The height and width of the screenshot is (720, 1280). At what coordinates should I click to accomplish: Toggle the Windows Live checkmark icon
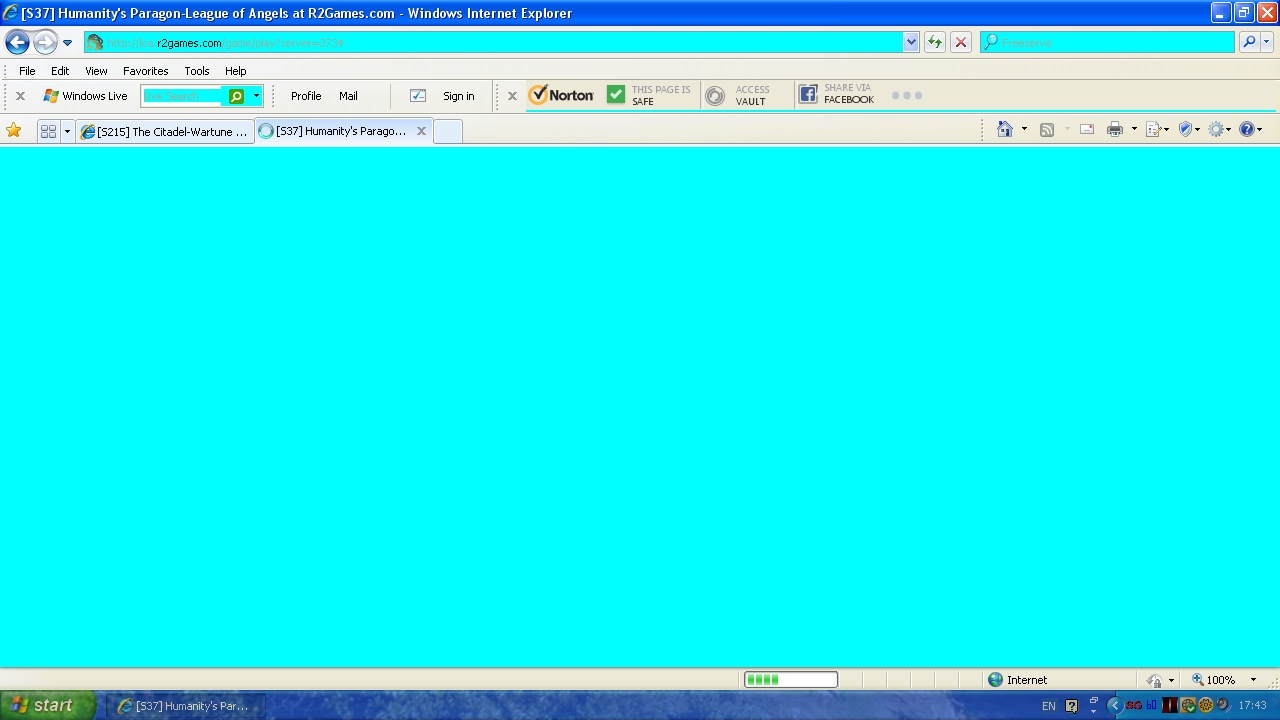(418, 96)
